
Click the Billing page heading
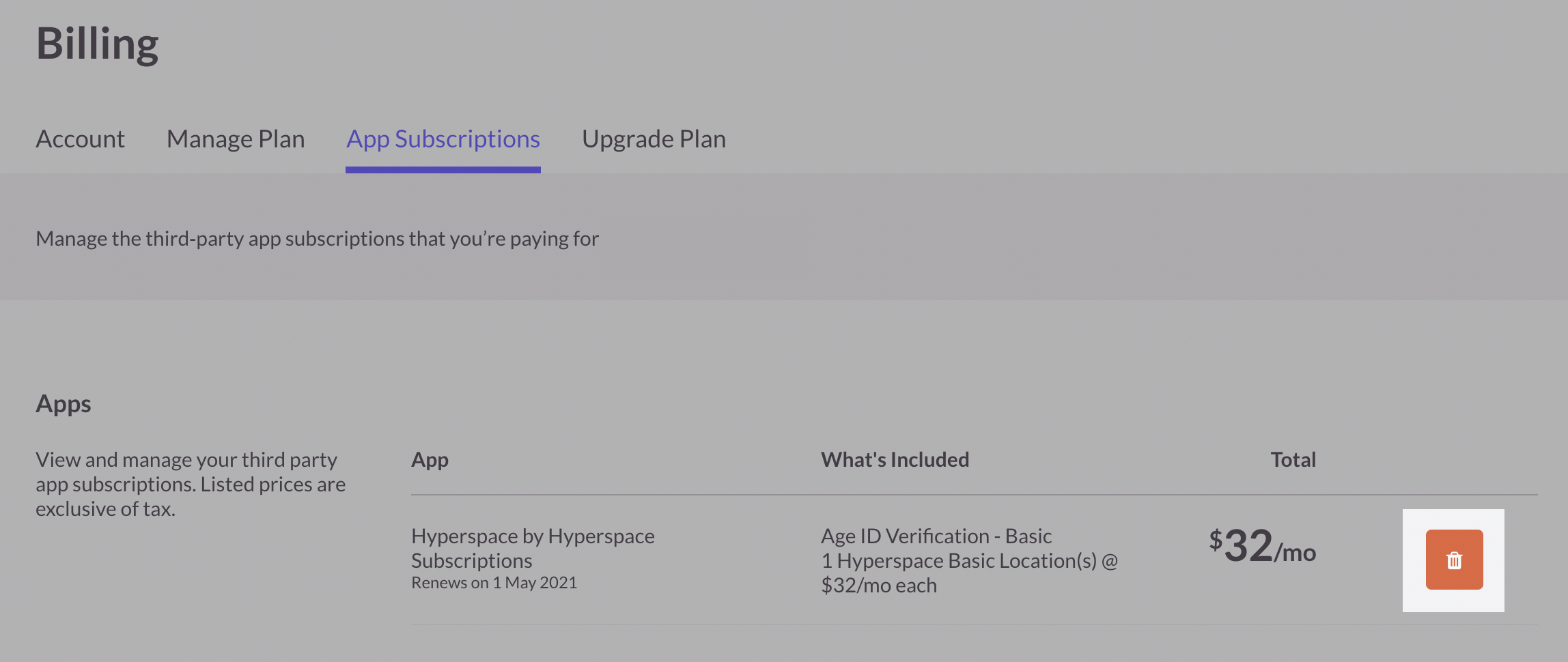[x=97, y=44]
